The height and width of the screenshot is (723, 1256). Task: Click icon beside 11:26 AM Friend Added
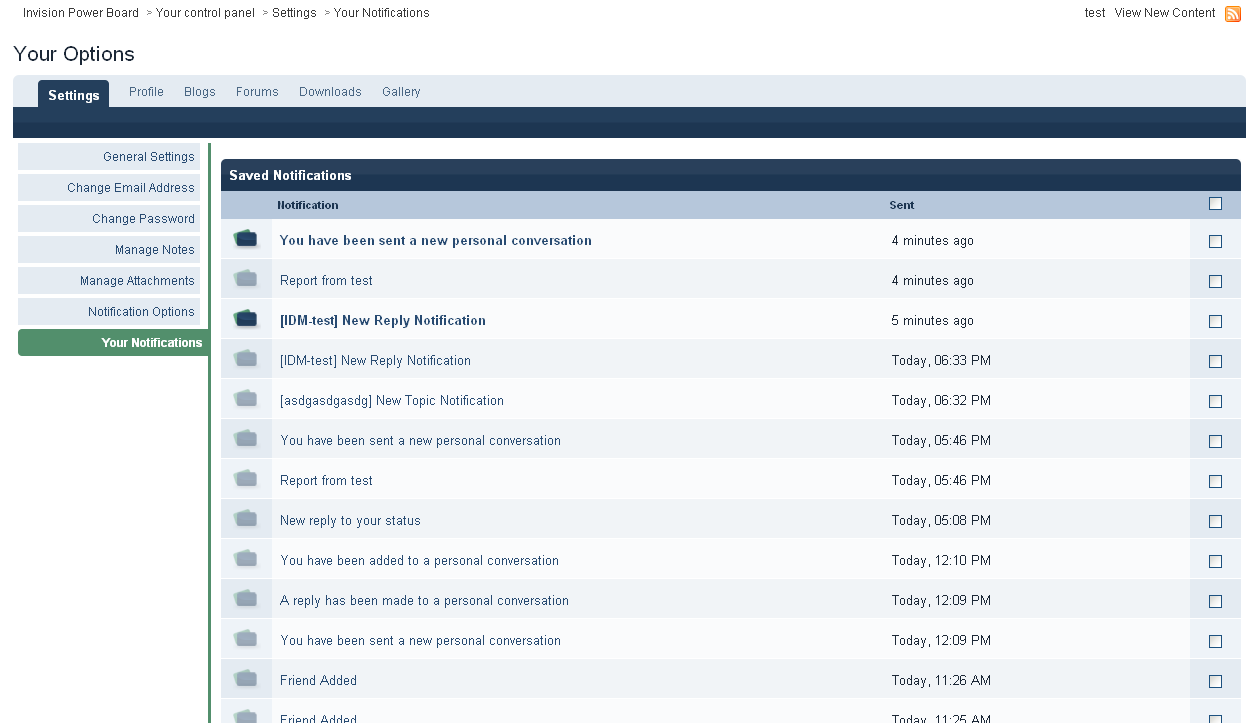click(x=245, y=679)
